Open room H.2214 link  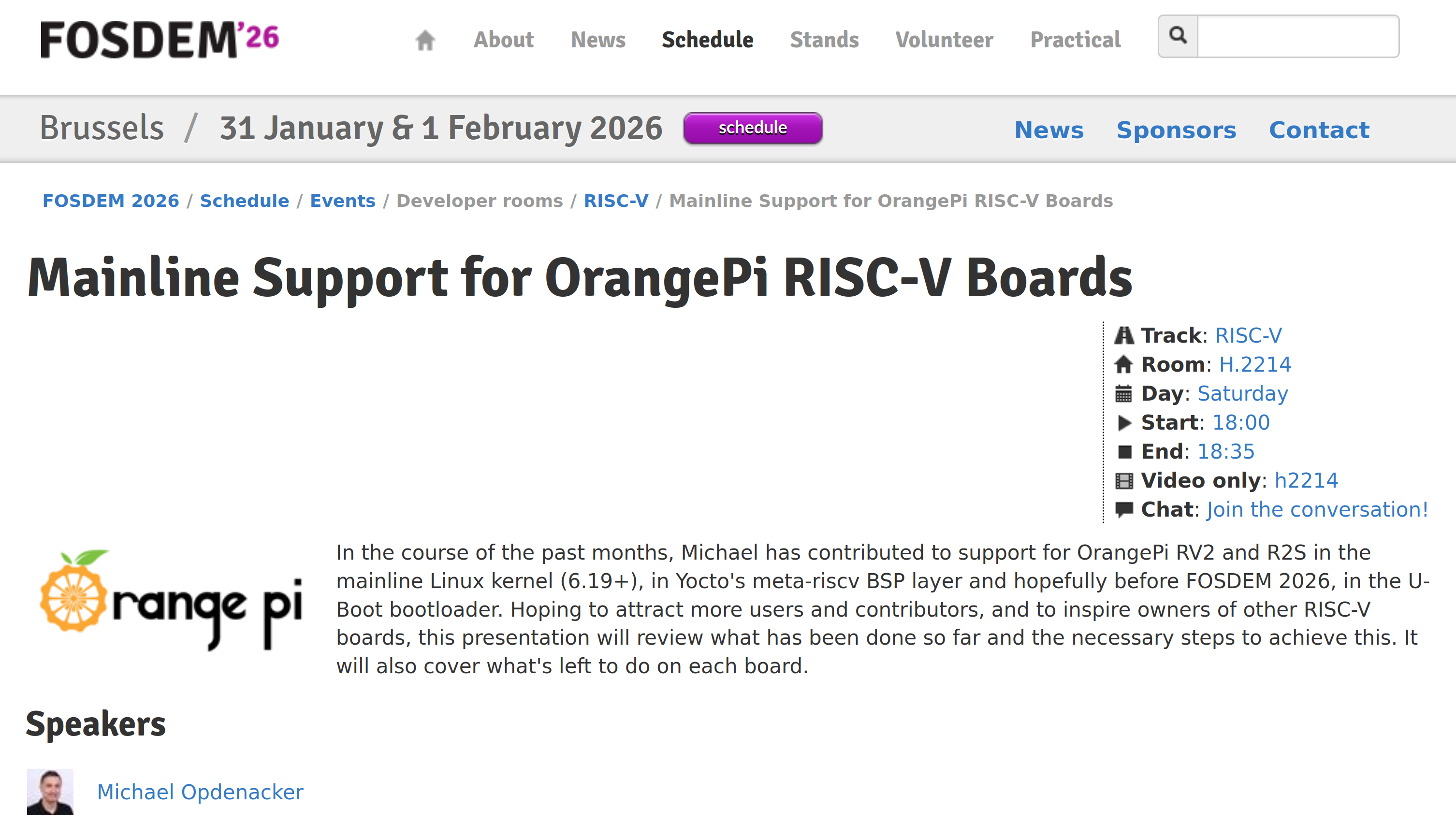1255,364
